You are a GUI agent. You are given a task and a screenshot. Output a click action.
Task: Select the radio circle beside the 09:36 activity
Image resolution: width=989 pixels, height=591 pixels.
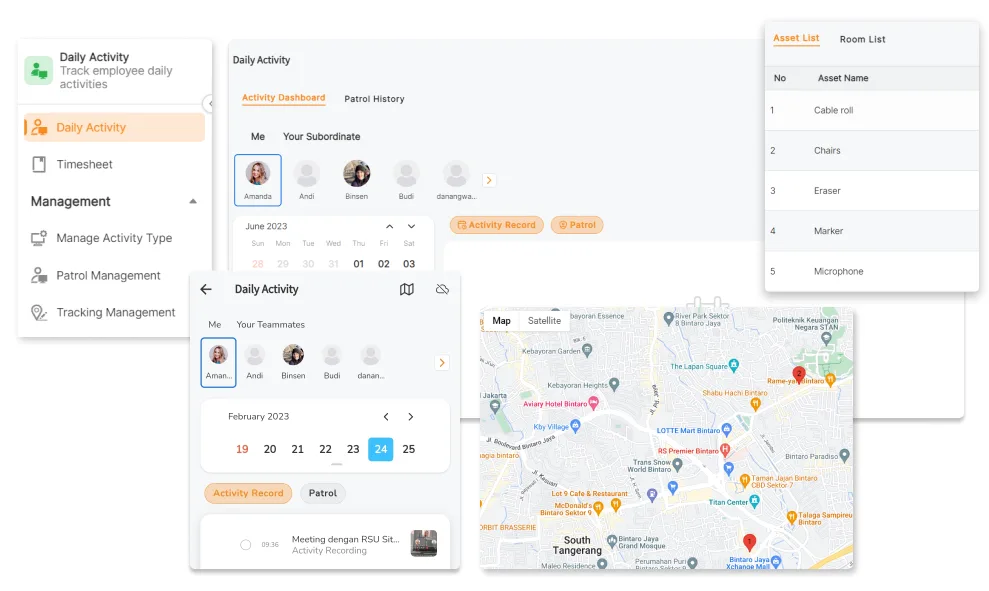(x=245, y=544)
